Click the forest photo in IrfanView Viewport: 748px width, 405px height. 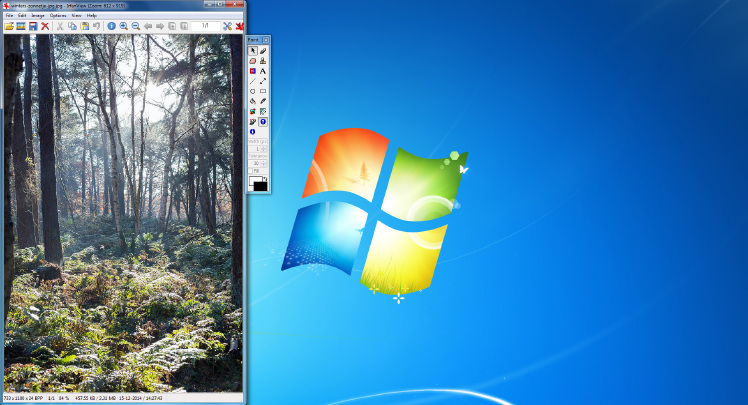point(124,213)
